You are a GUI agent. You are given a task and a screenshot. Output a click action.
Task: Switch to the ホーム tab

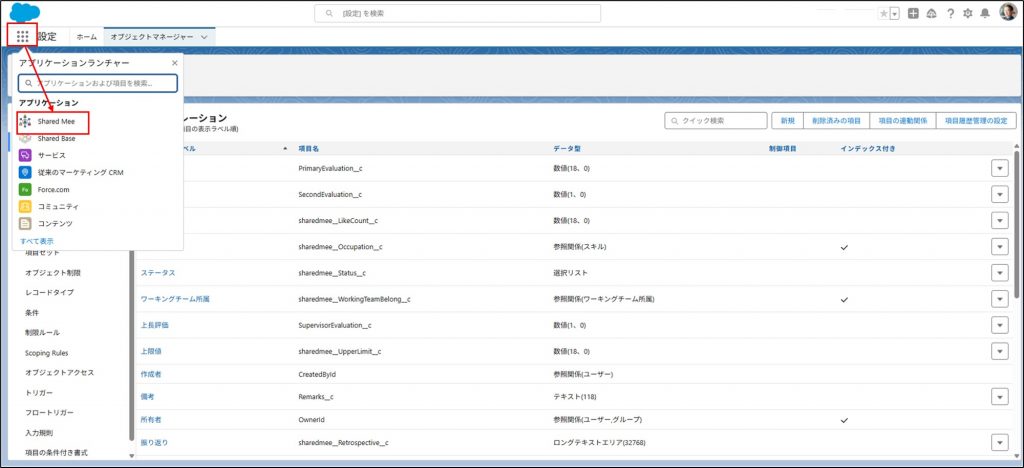coord(87,36)
